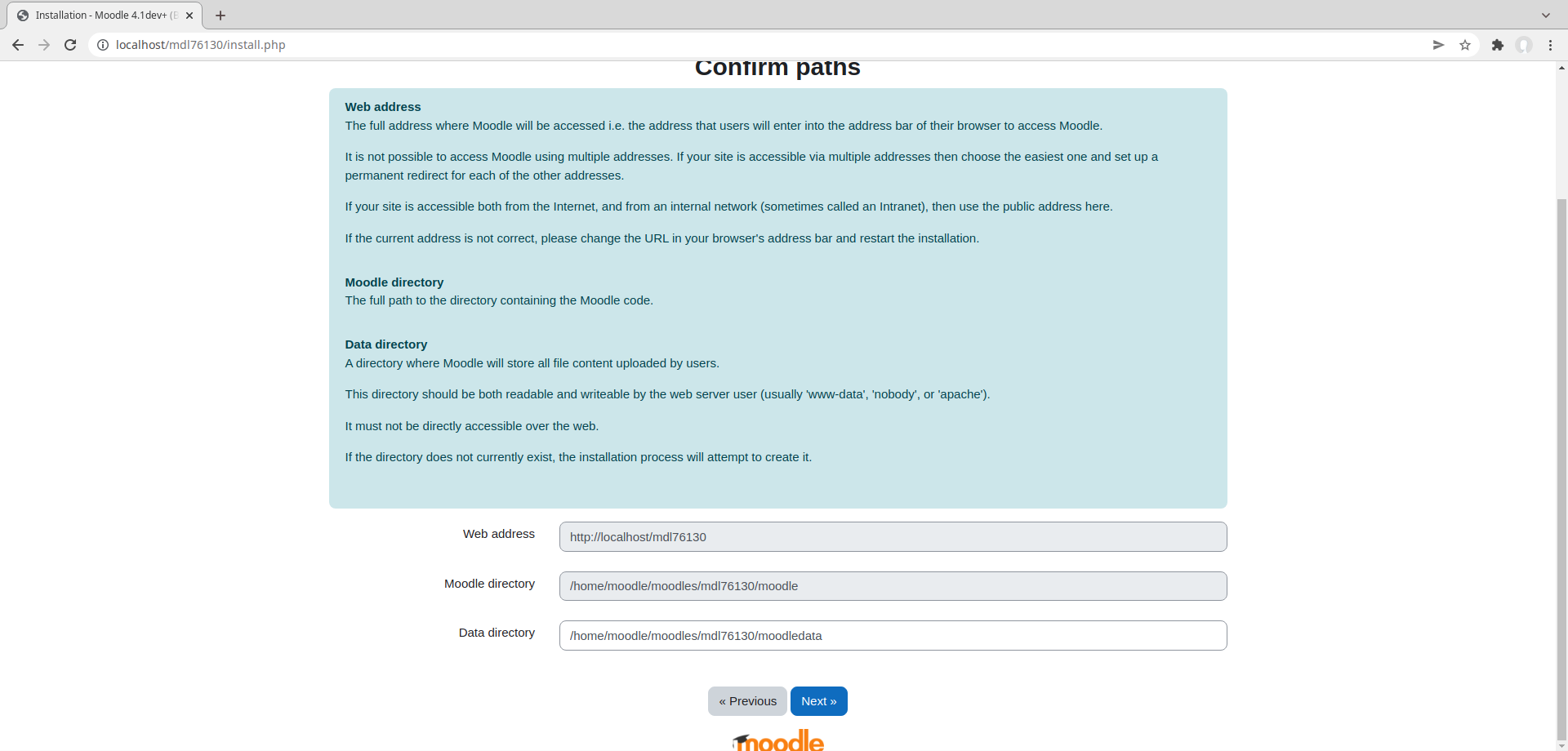Reload the installation page
The image size is (1568, 751).
point(70,45)
